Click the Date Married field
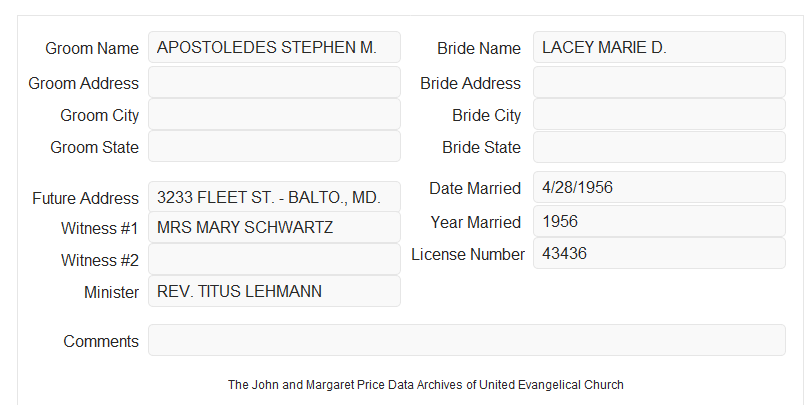805x405 pixels. [659, 187]
